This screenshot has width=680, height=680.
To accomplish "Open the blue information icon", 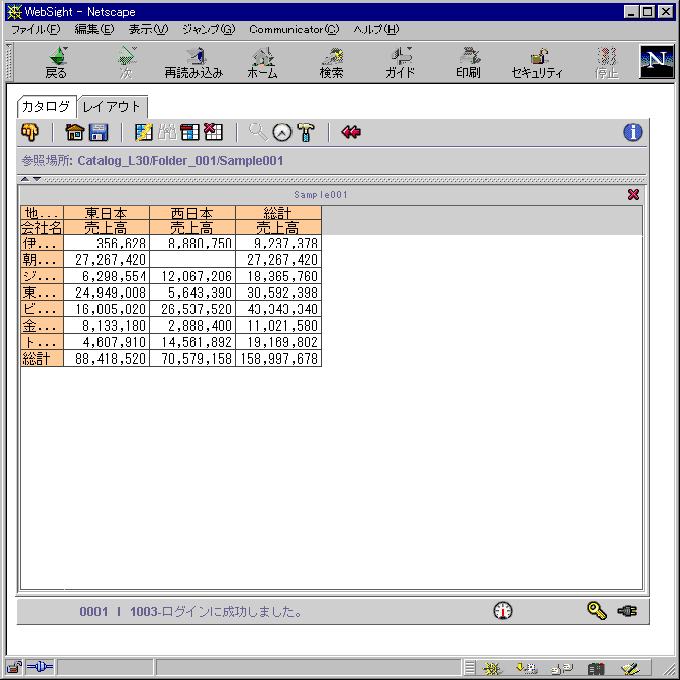I will coord(632,132).
